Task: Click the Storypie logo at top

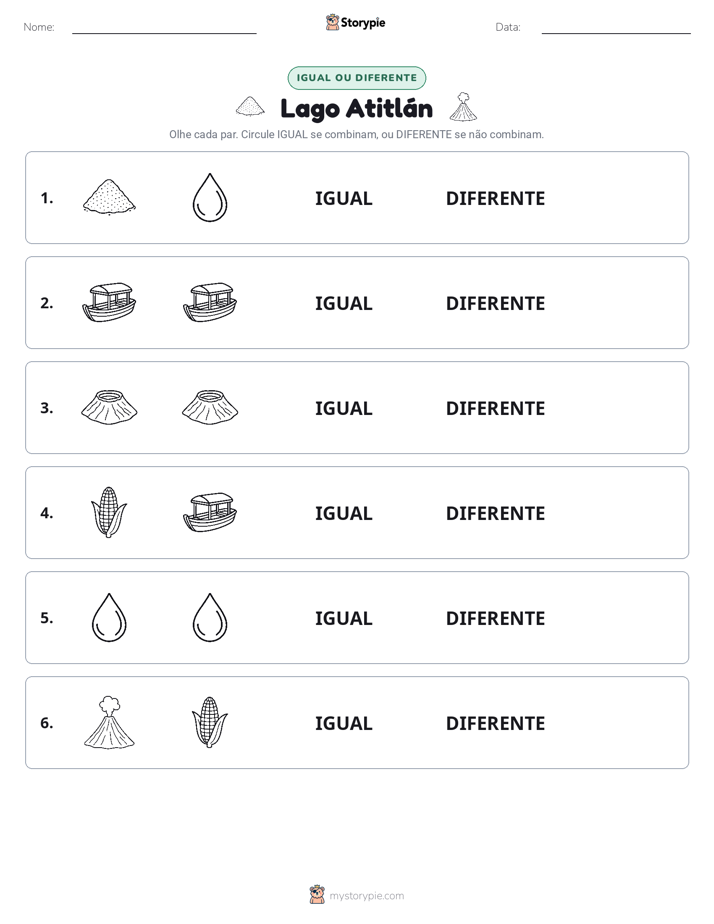Action: [x=356, y=22]
